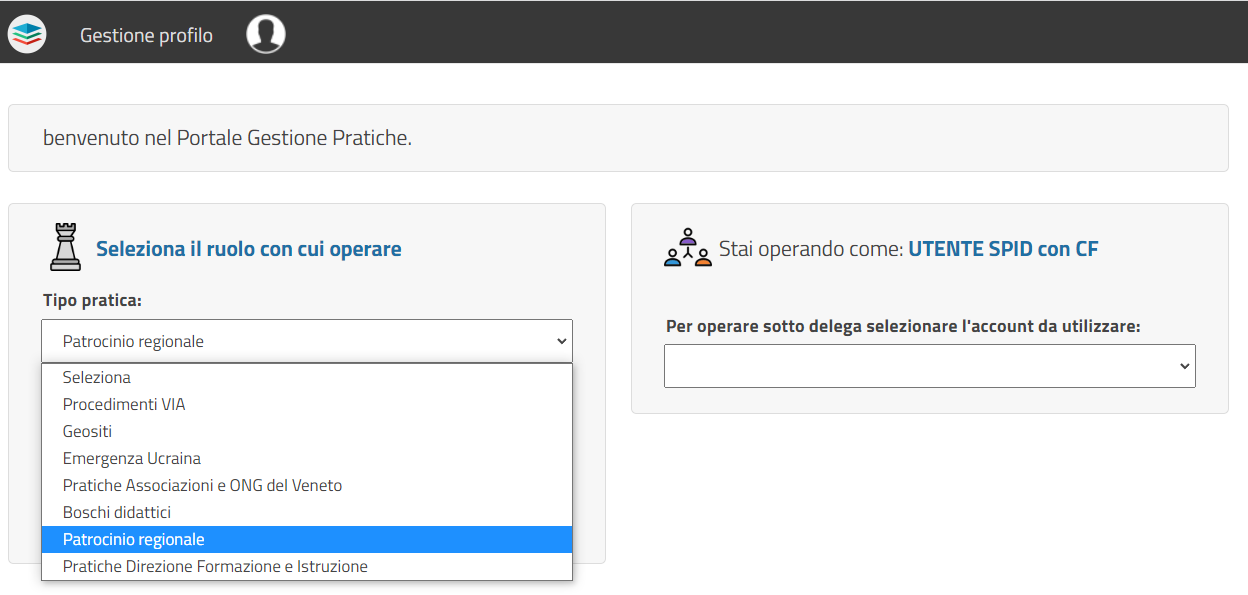
Task: Click the chess rook role icon
Action: click(x=65, y=247)
